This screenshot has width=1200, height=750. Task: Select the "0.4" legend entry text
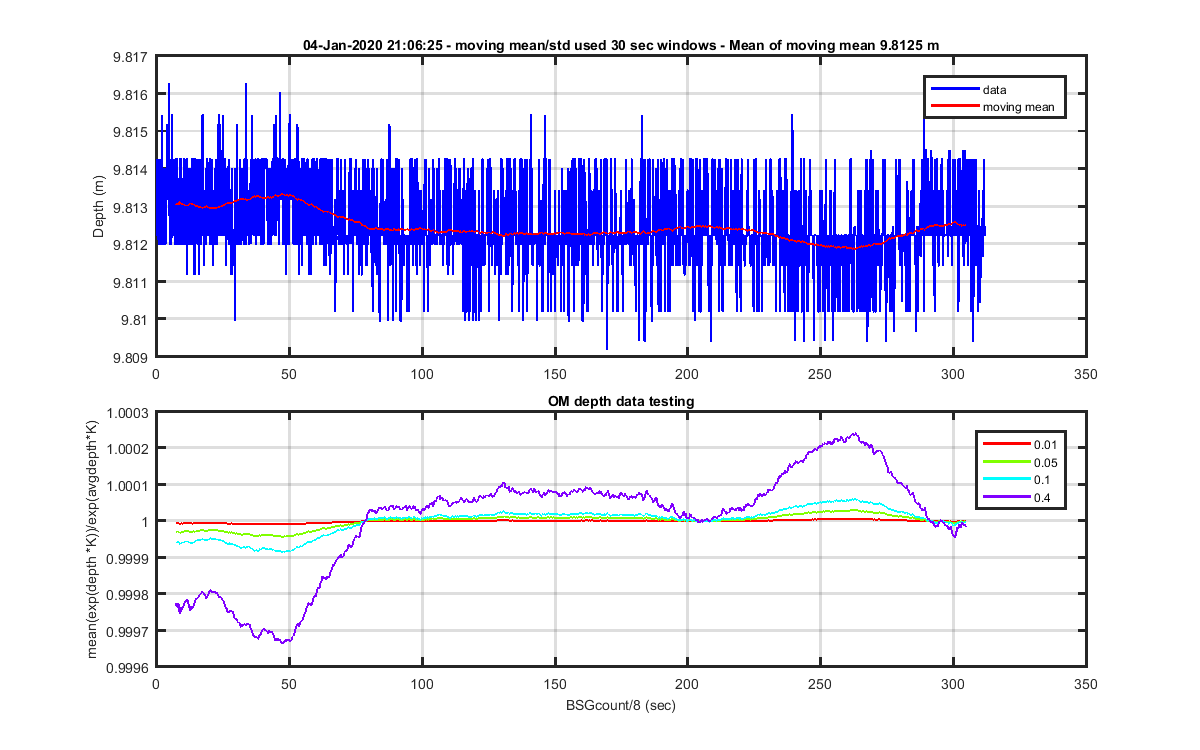pyautogui.click(x=1042, y=496)
